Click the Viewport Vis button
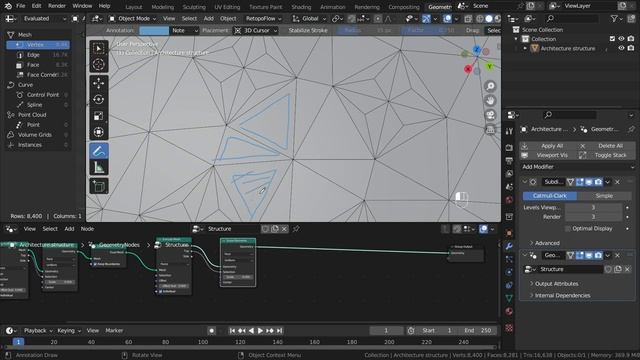 [x=548, y=156]
